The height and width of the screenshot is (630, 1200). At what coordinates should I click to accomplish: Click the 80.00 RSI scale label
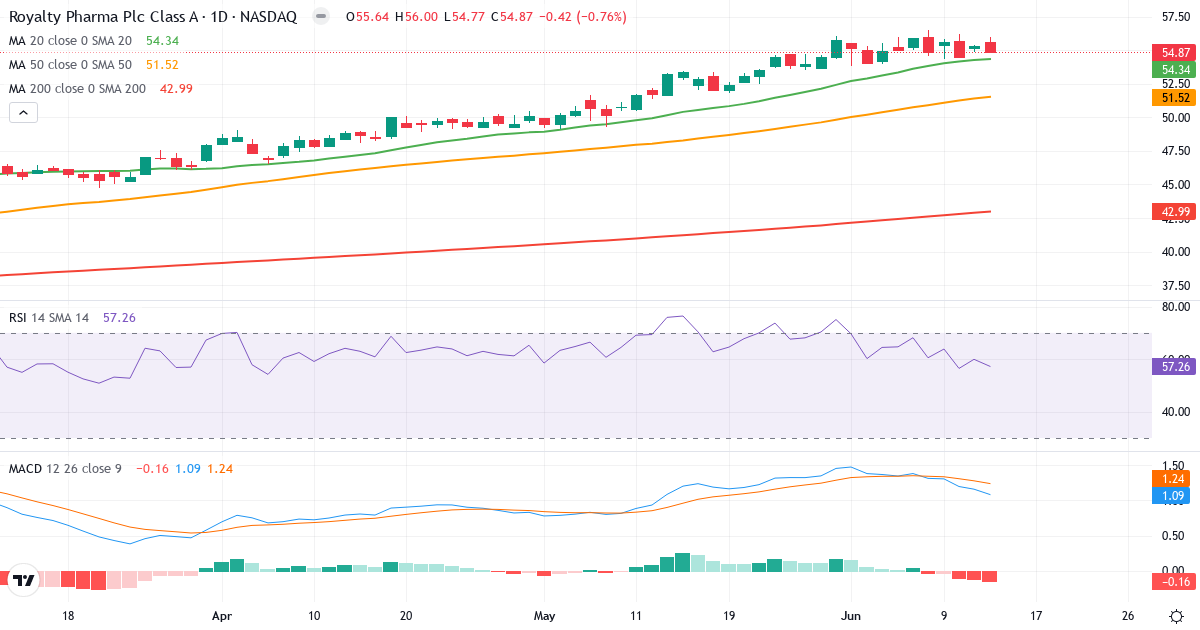coord(1176,307)
